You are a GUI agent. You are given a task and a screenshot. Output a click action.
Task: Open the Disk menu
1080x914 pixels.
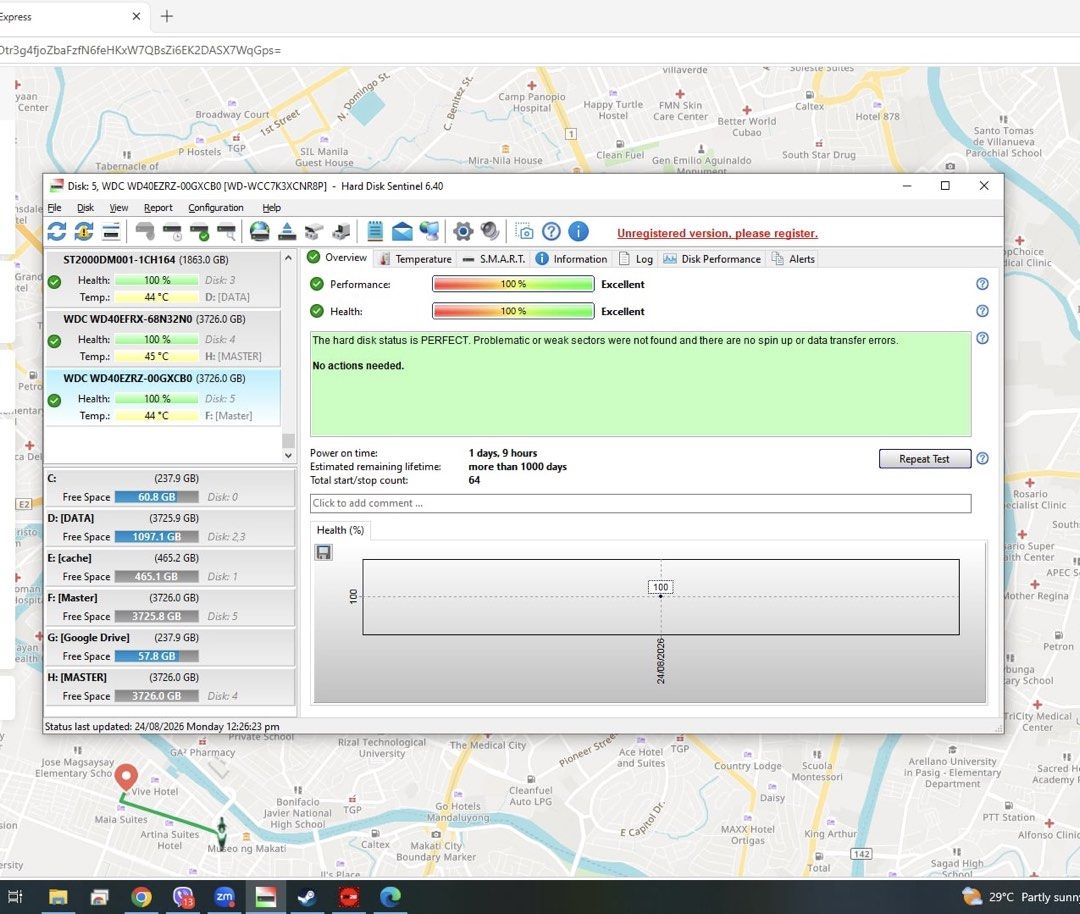tap(85, 207)
